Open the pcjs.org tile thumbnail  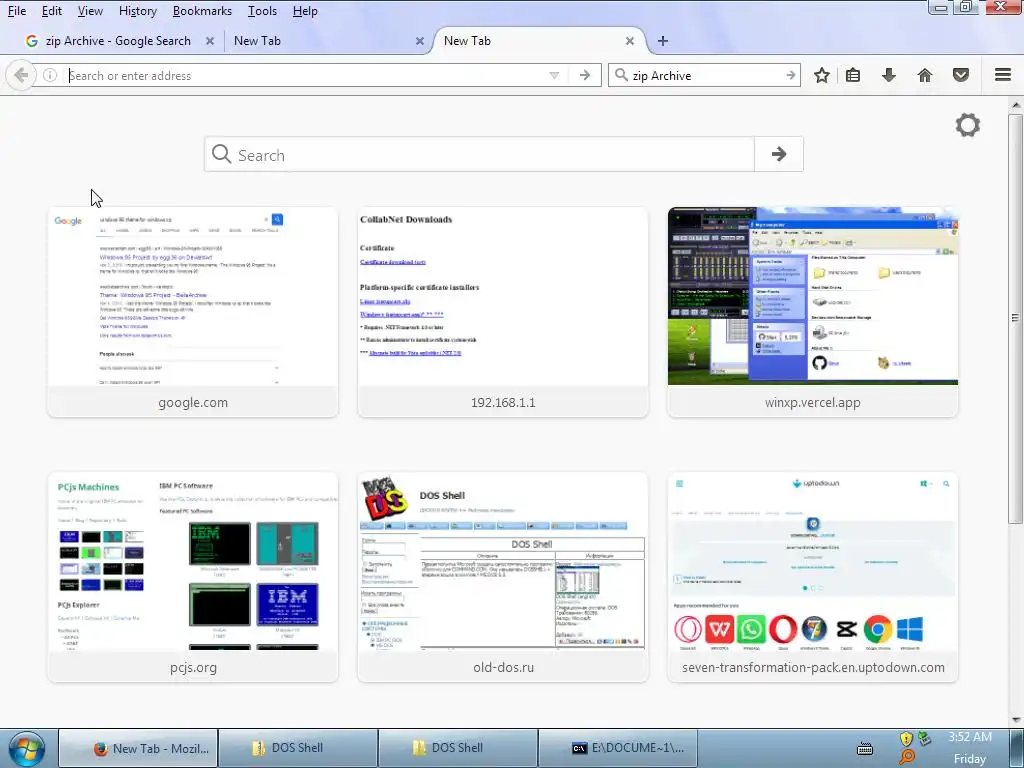click(193, 562)
